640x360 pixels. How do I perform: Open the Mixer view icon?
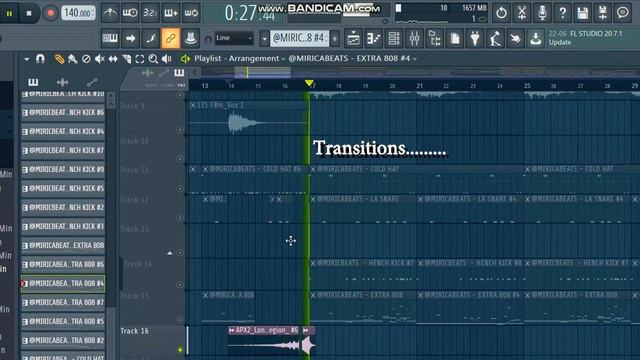(x=414, y=38)
